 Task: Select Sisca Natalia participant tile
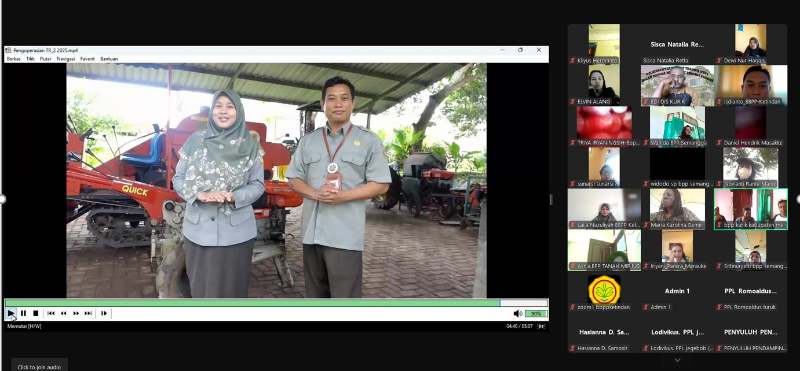677,44
